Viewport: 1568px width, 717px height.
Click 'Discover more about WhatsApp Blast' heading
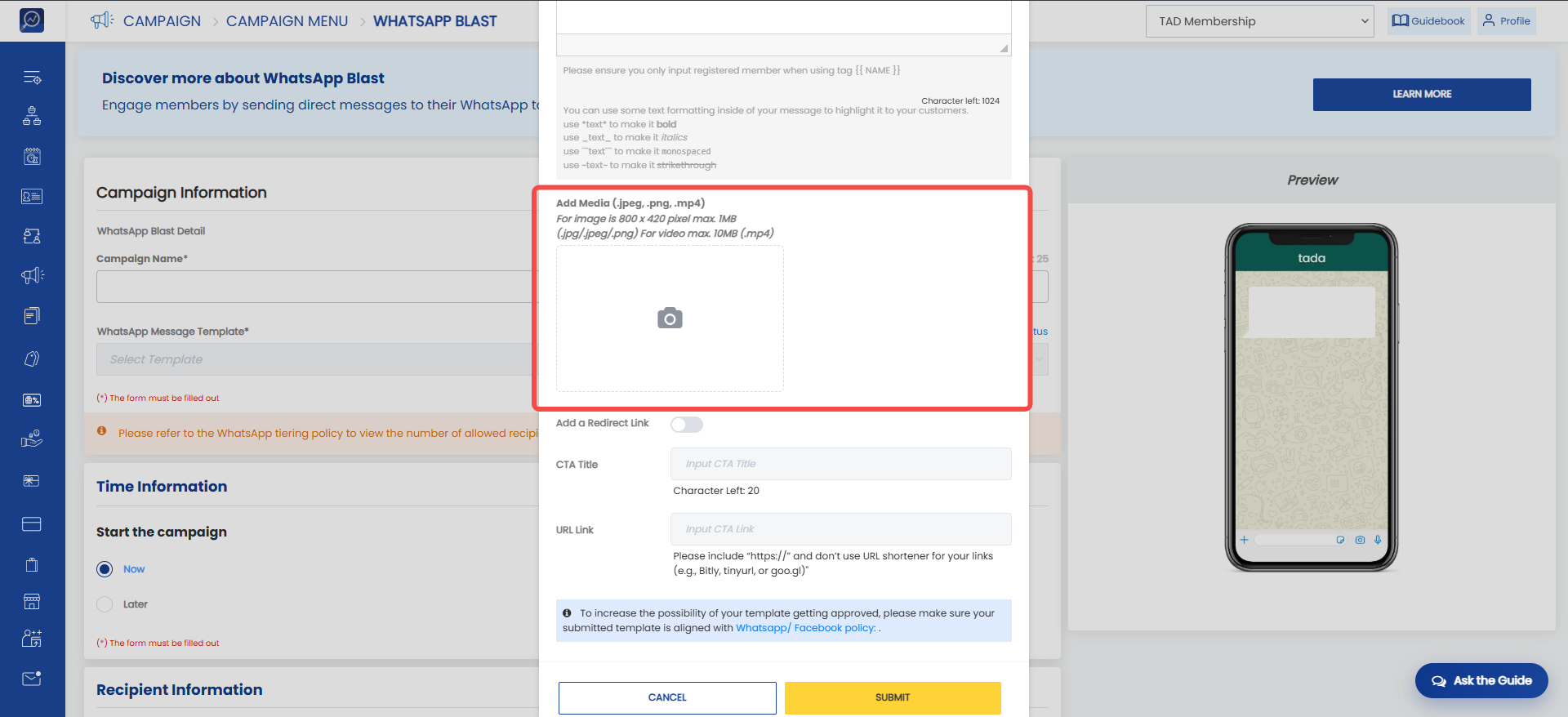pos(243,78)
